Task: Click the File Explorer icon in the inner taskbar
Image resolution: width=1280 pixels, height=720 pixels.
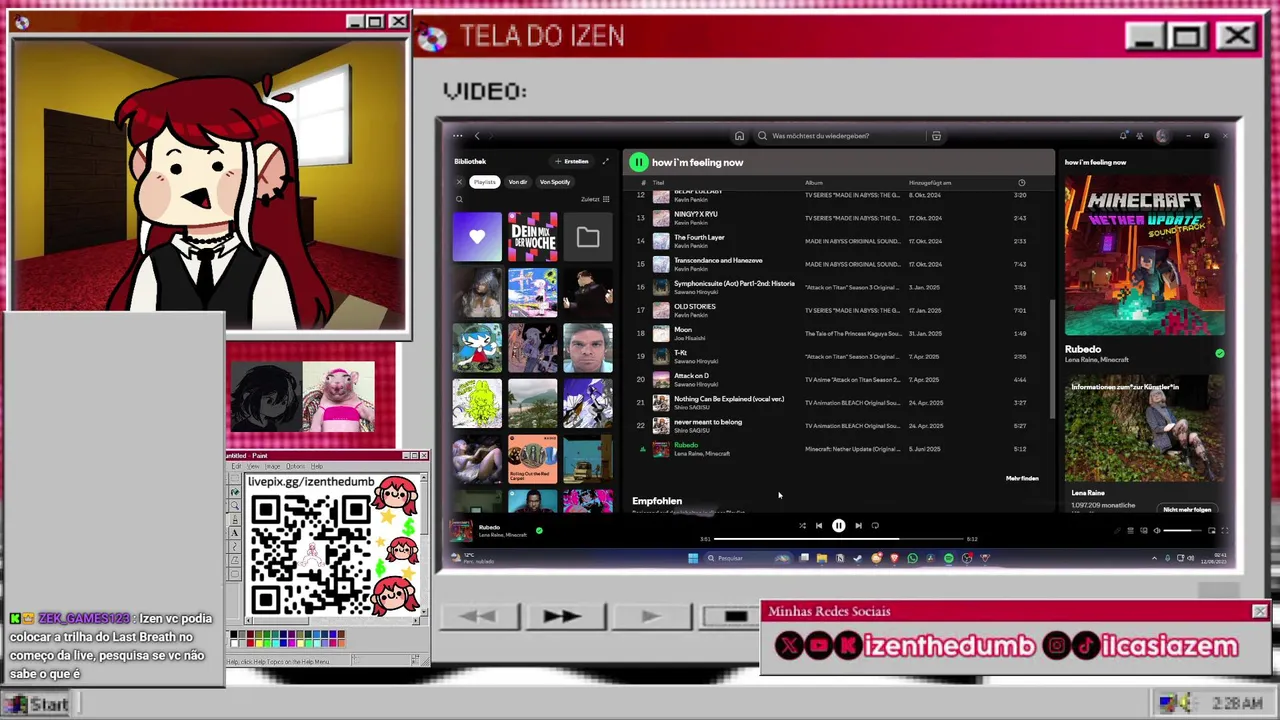Action: click(821, 558)
